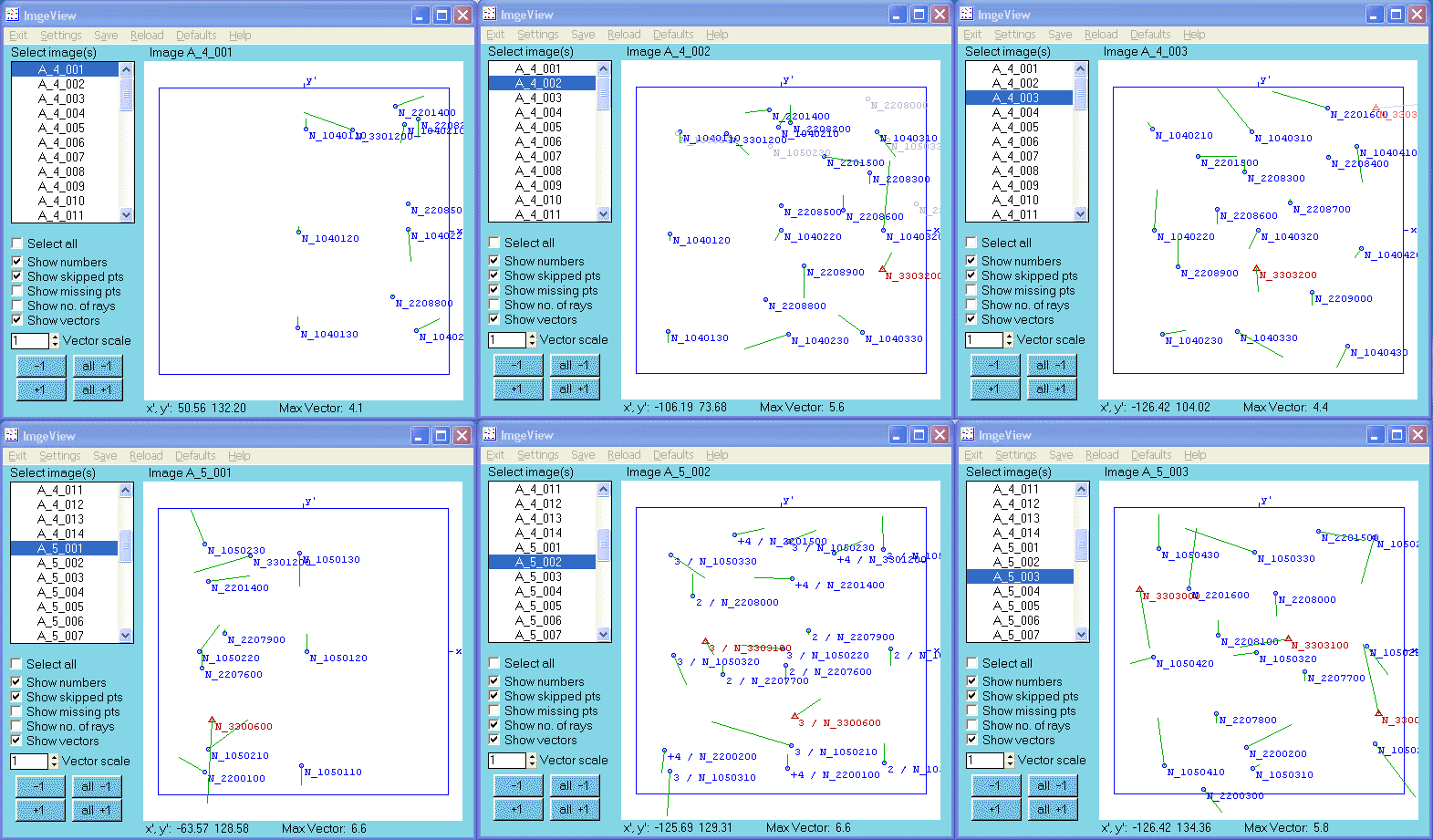Click the ImgeView title icon in A_4_003 window
This screenshot has height=840, width=1433.
(x=967, y=14)
